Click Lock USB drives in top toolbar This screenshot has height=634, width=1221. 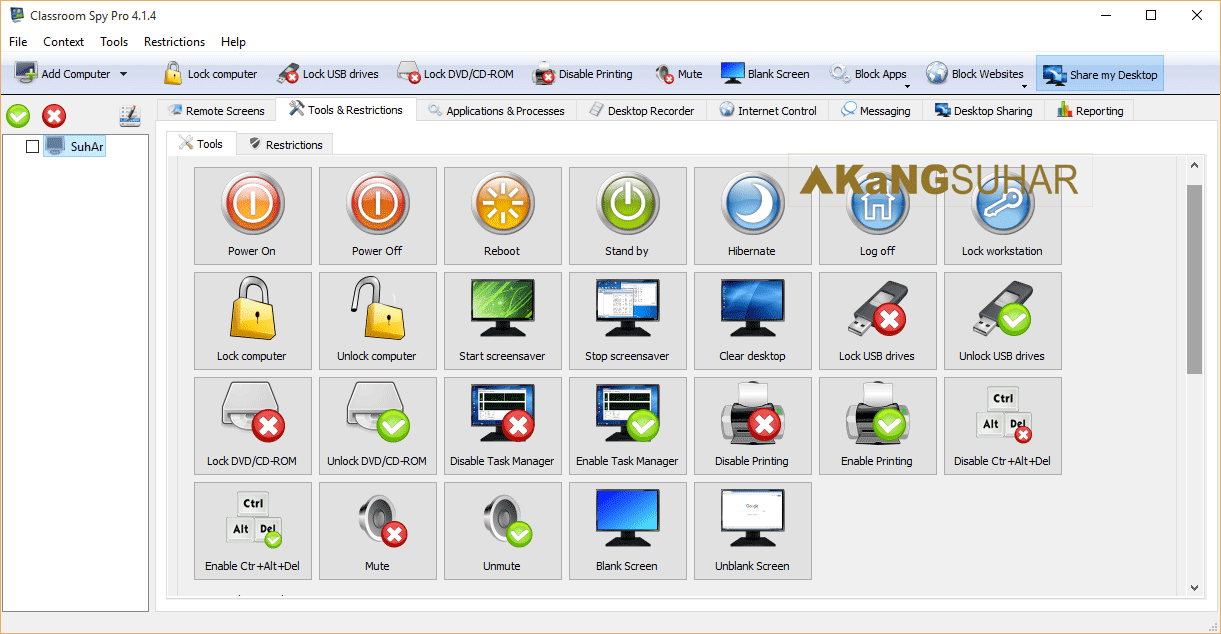tap(327, 74)
